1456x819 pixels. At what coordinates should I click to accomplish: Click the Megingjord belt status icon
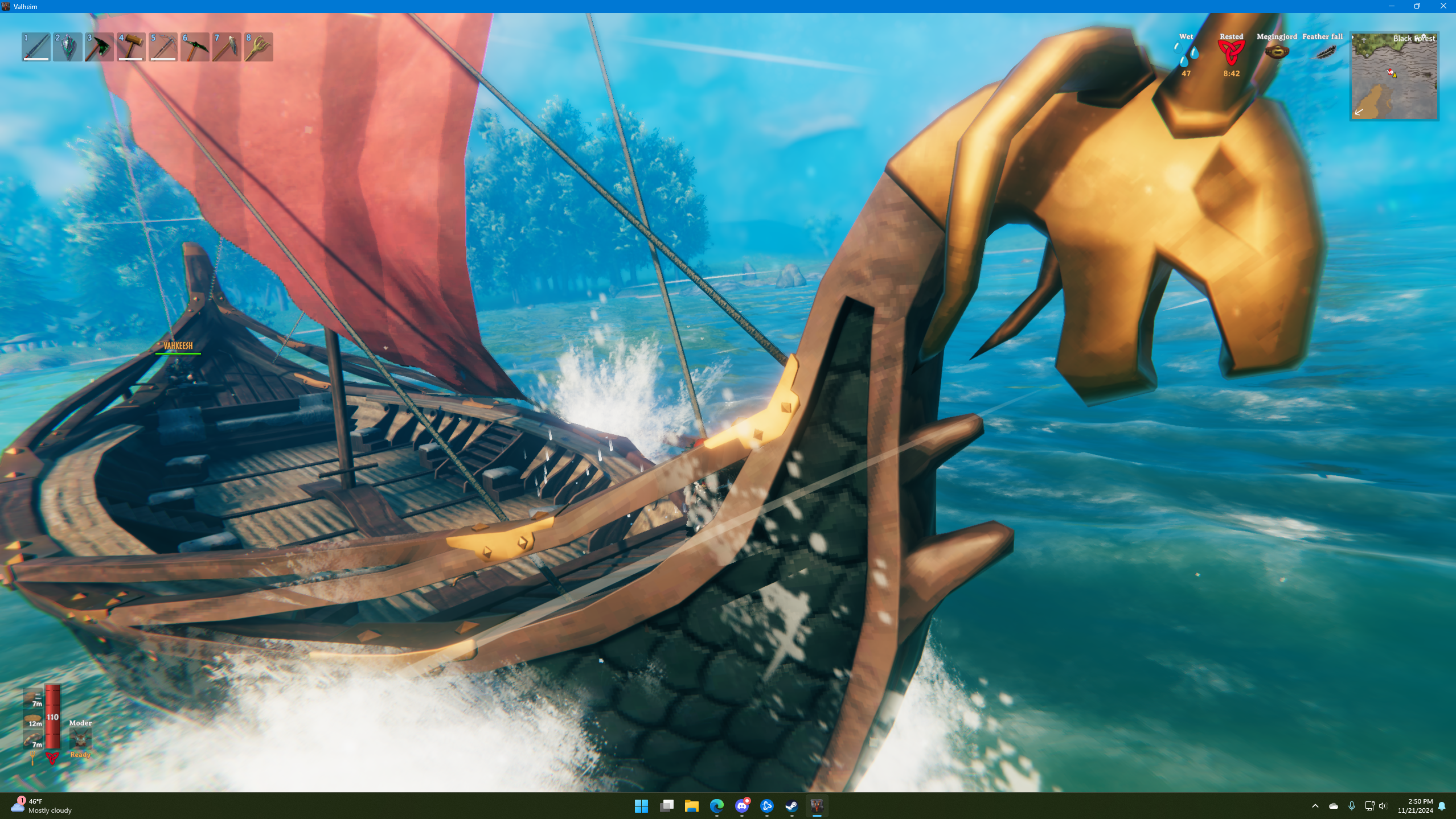coord(1277,52)
